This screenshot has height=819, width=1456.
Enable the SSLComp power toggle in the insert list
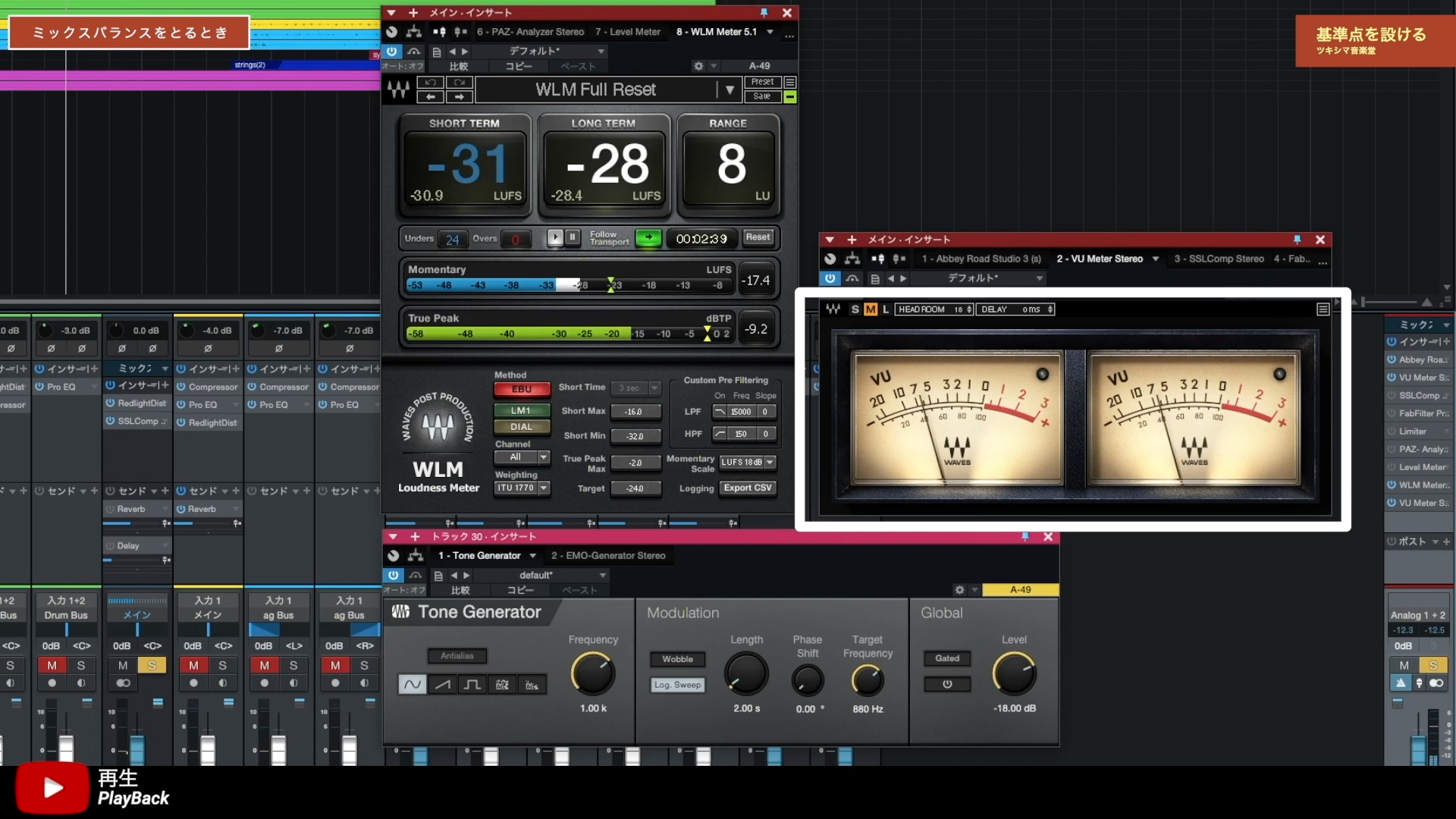pyautogui.click(x=1392, y=395)
